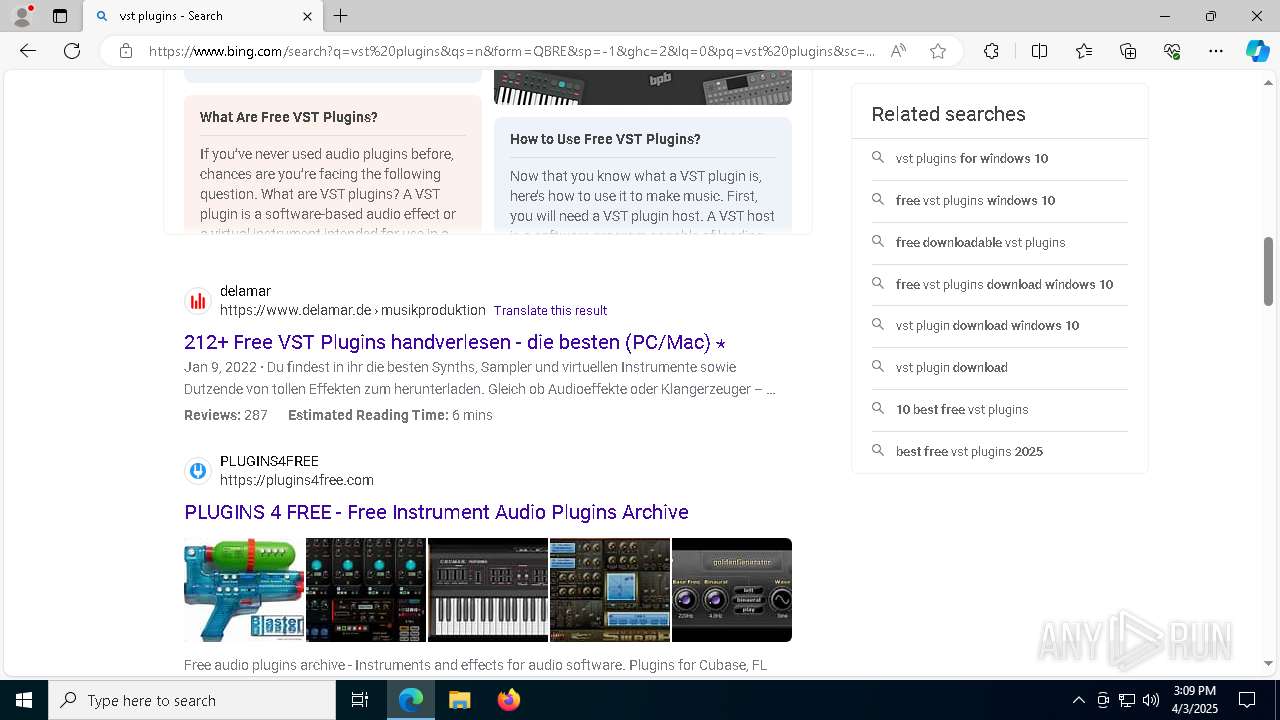Open the PLUGINS4FREE site favicon
Screen dimensions: 1280x720
[x=198, y=471]
